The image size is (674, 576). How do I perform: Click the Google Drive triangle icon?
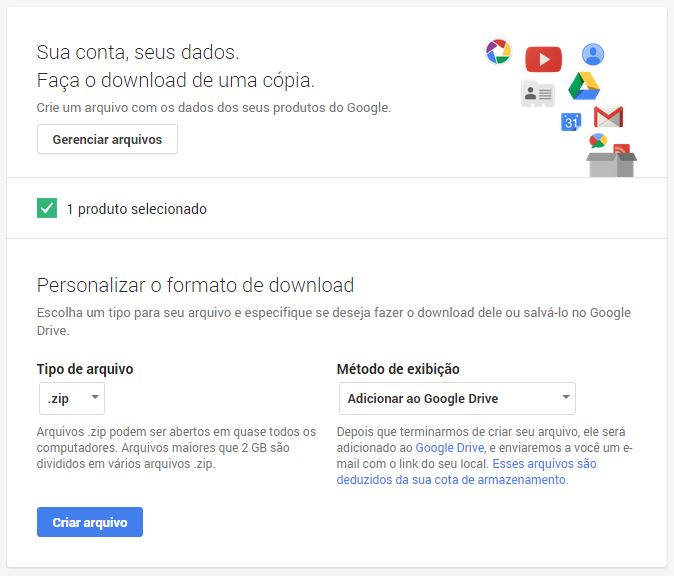(583, 87)
